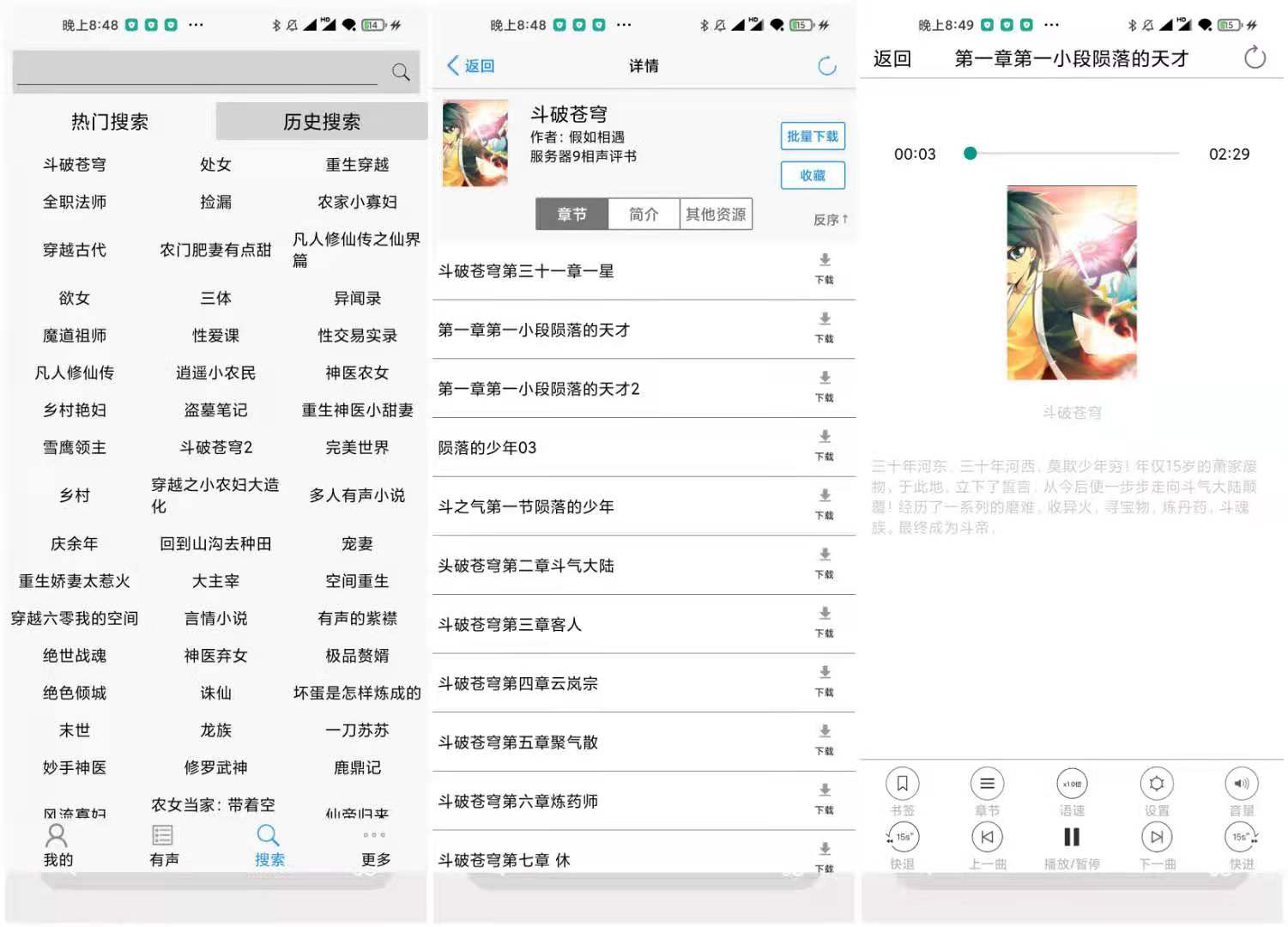Switch to the 历史搜索 tab
The height and width of the screenshot is (927, 1288).
pyautogui.click(x=321, y=121)
